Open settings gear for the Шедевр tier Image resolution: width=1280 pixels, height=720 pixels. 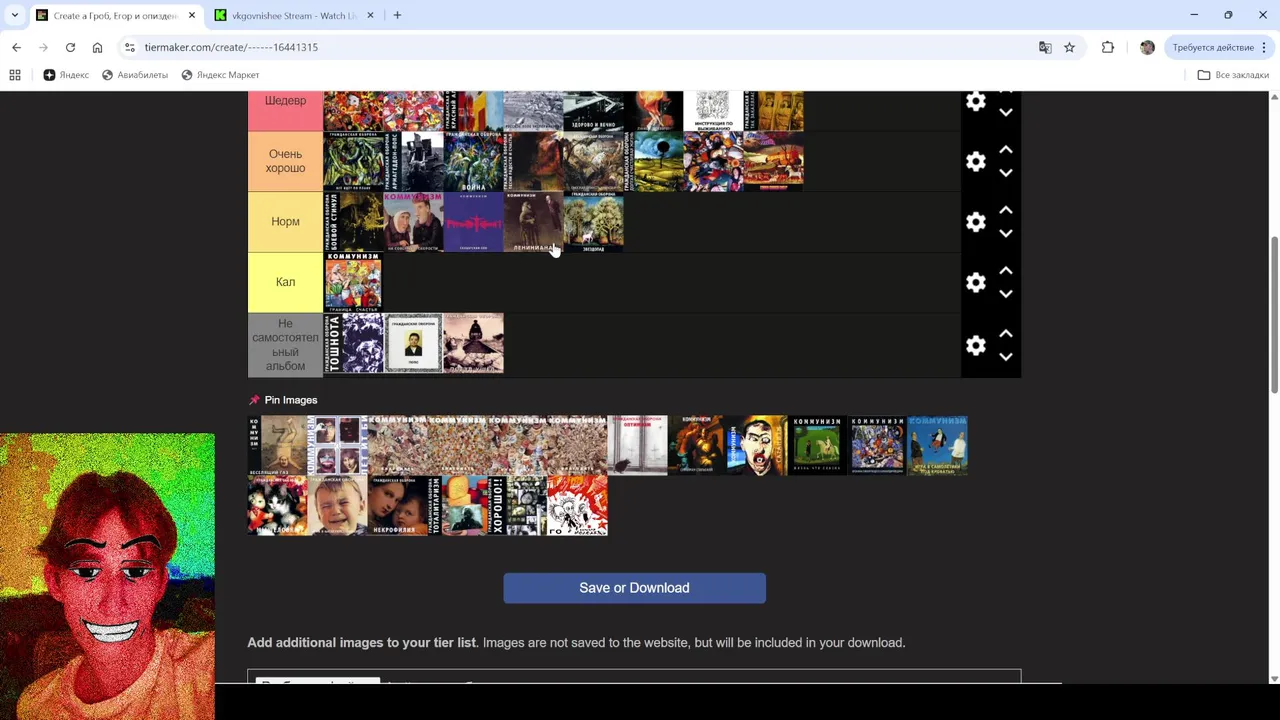tap(976, 101)
